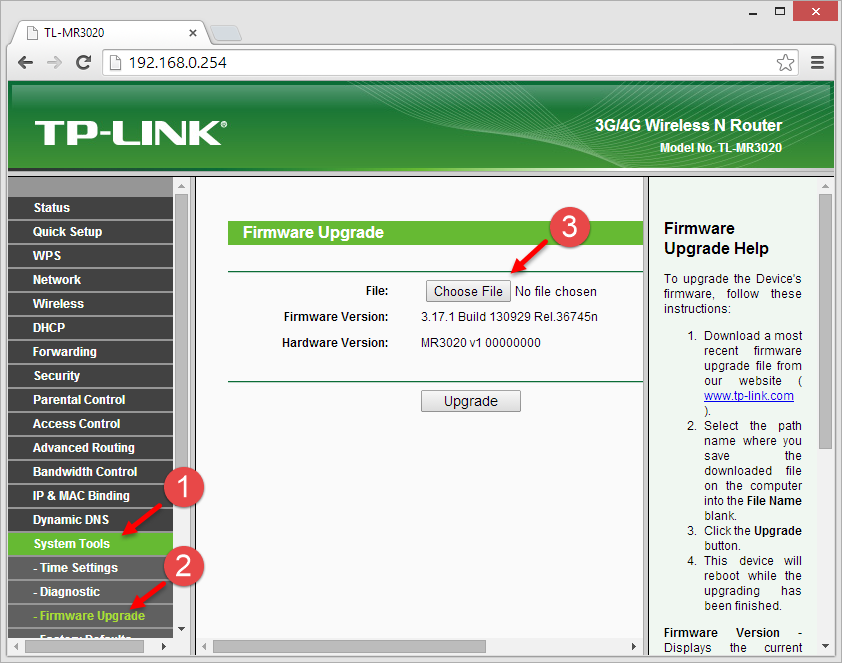Screen dimensions: 842x663
Task: Reload the router page
Action: 83,63
